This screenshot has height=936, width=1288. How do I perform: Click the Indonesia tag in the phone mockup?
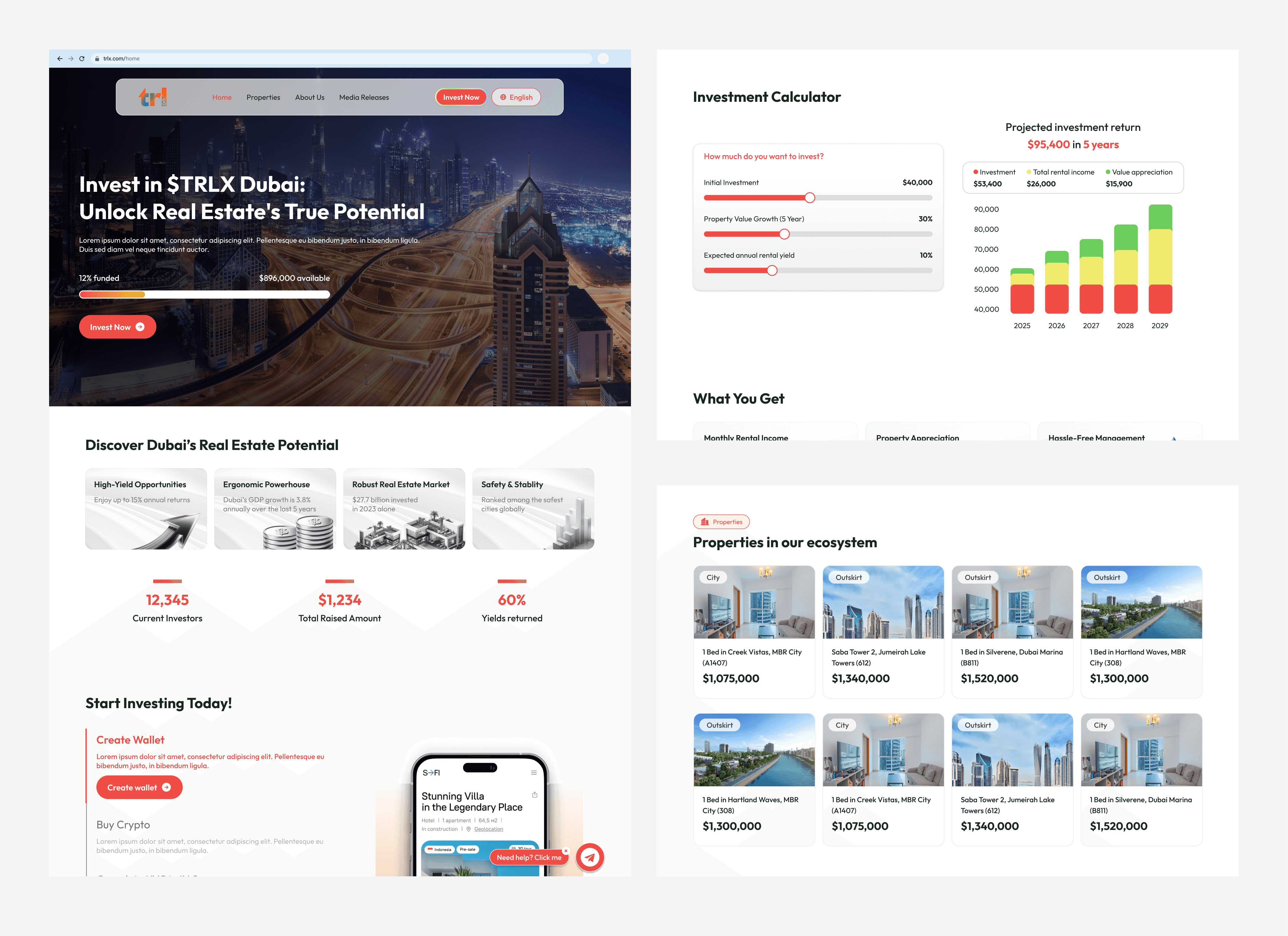pyautogui.click(x=439, y=850)
